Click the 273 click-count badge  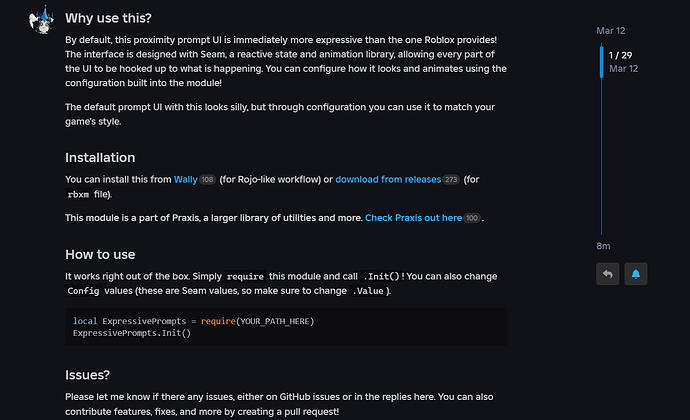(451, 180)
